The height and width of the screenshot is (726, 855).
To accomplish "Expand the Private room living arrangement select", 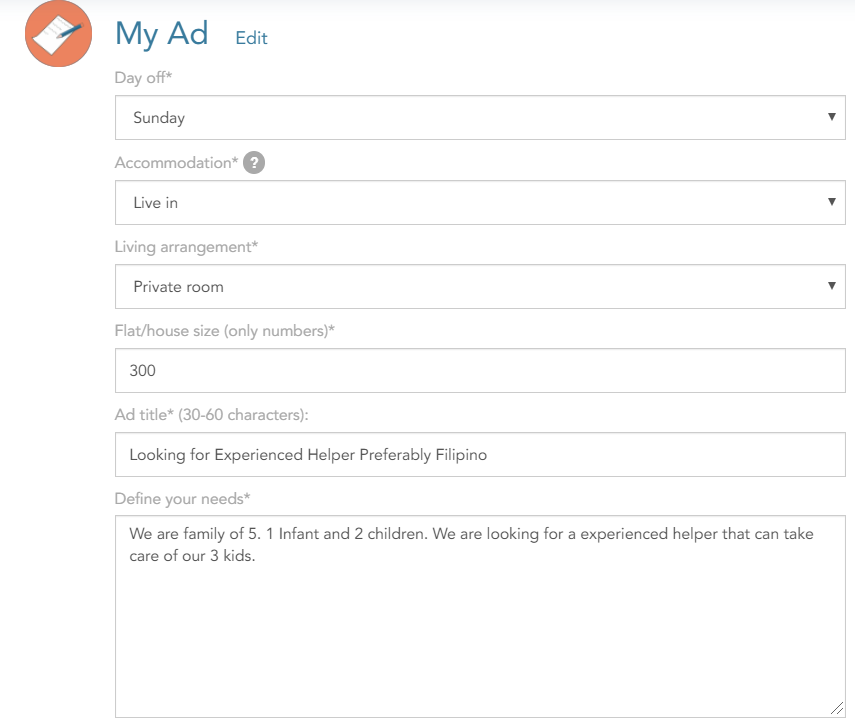I will (x=480, y=286).
